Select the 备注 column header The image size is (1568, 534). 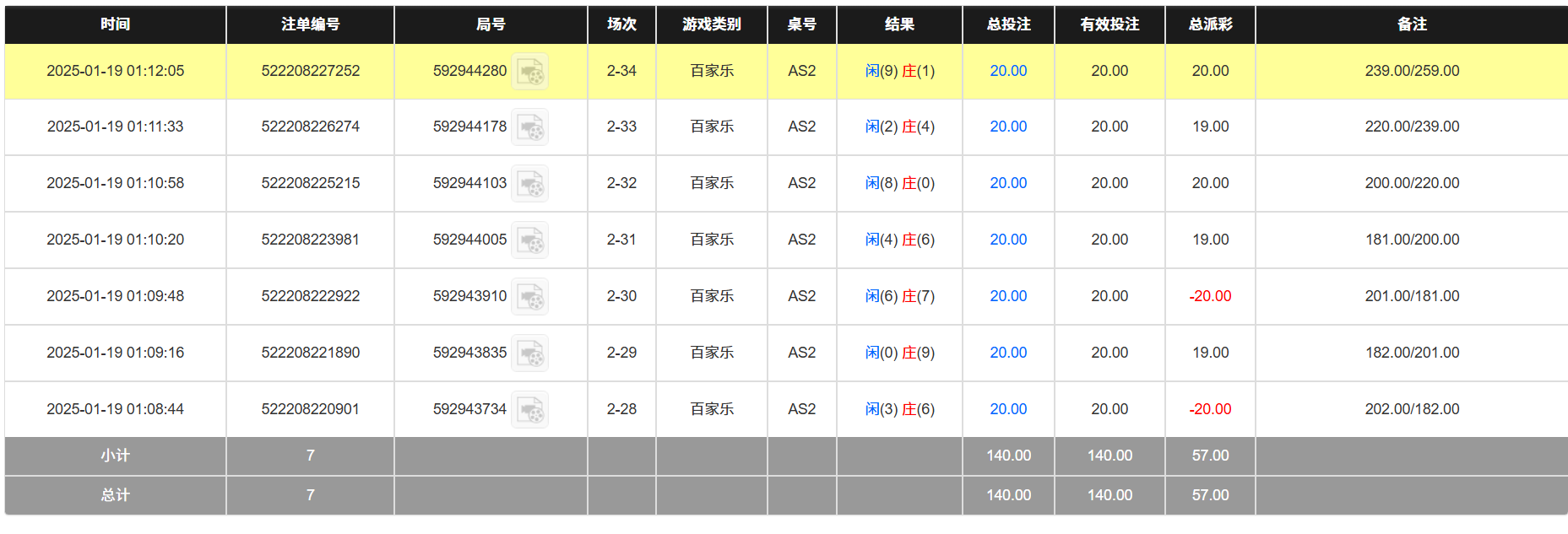[x=1412, y=24]
